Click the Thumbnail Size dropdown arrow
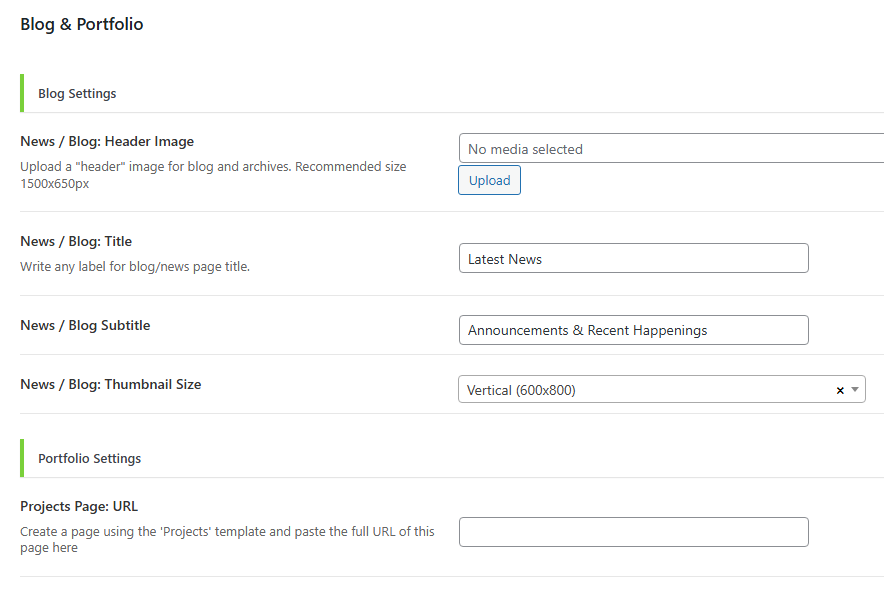Screen dimensions: 884x599 click(855, 390)
